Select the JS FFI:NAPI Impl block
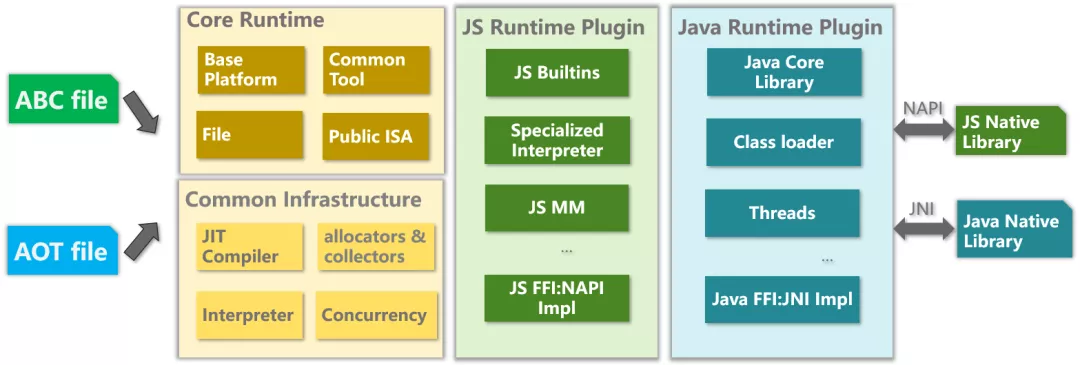The height and width of the screenshot is (365, 1080). point(557,298)
